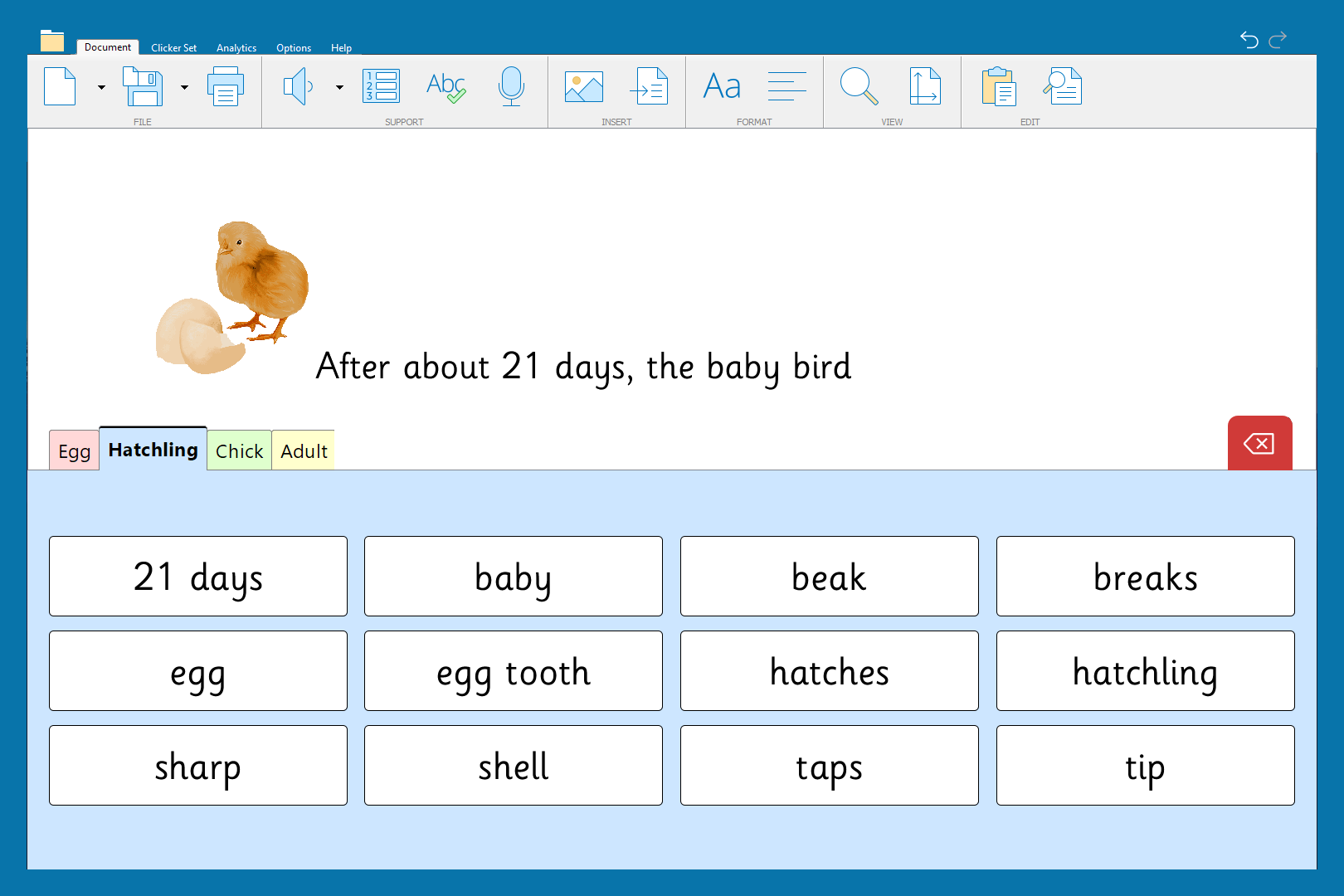Open the magnifier zoom tool
Viewport: 1344px width, 896px height.
tap(859, 86)
